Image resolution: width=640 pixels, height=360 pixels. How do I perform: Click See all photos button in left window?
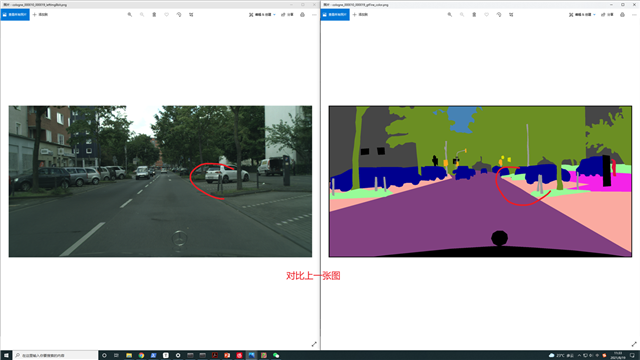15,15
